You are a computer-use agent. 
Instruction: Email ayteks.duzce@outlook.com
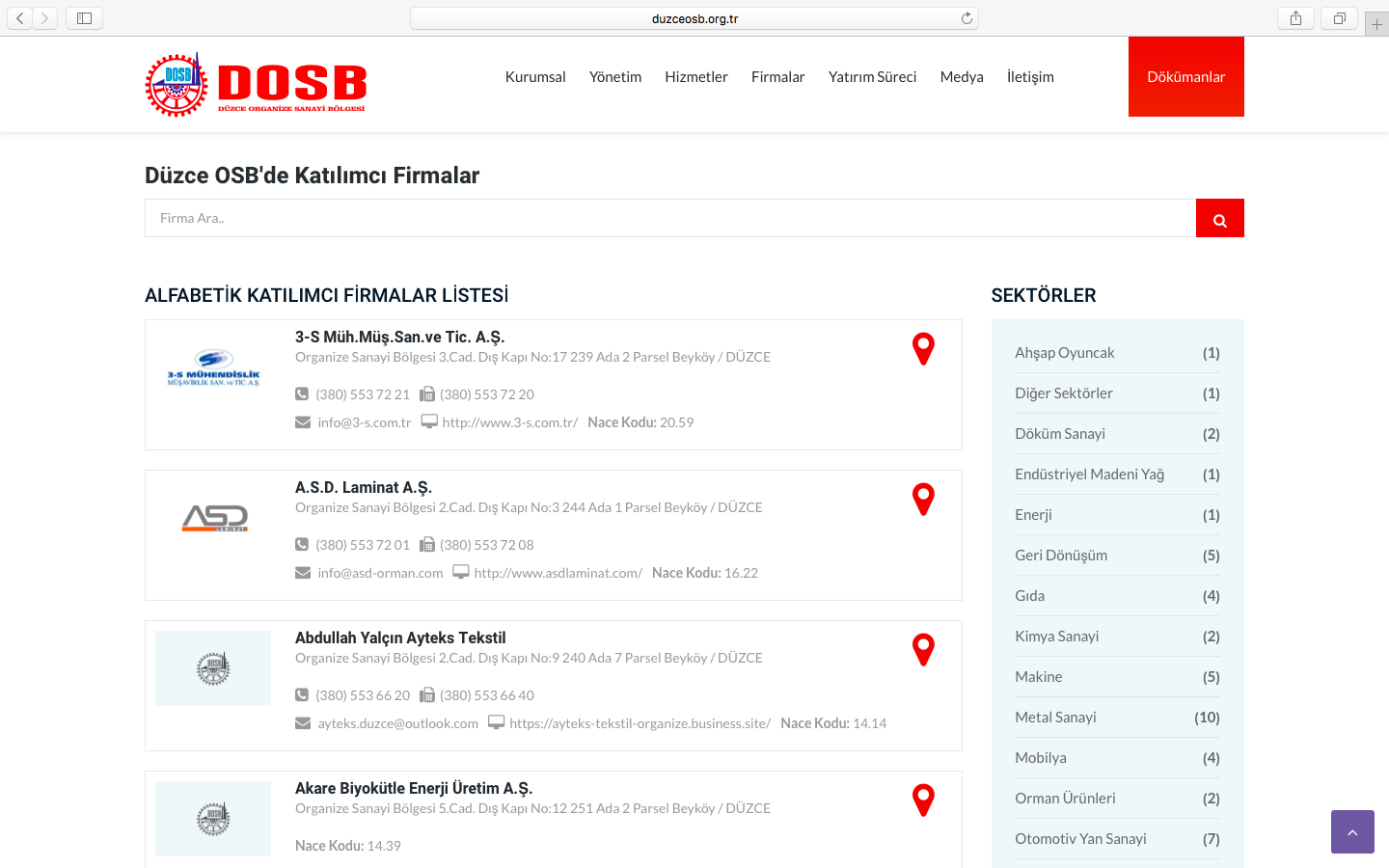coord(398,723)
